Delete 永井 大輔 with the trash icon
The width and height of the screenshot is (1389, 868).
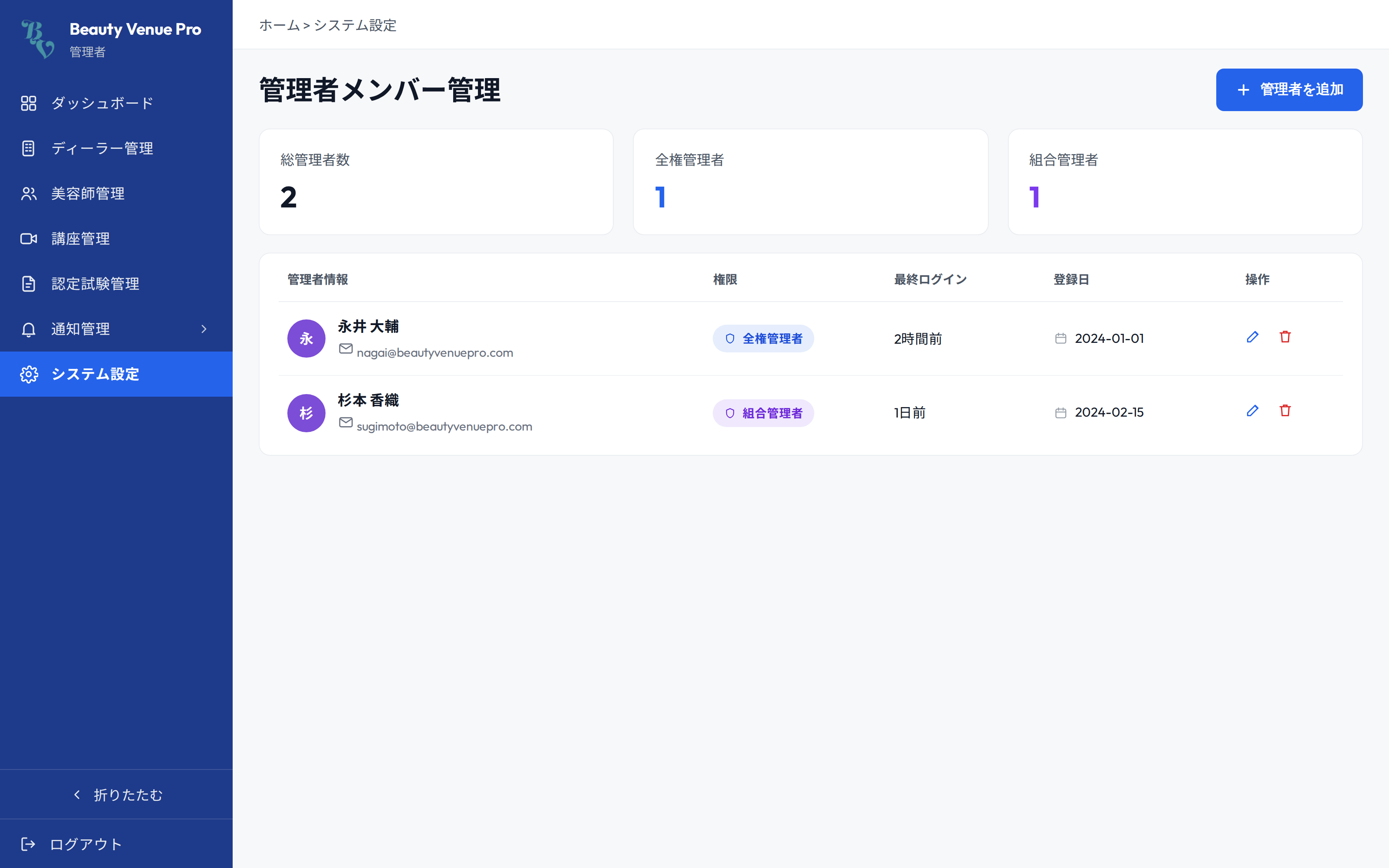pyautogui.click(x=1285, y=337)
